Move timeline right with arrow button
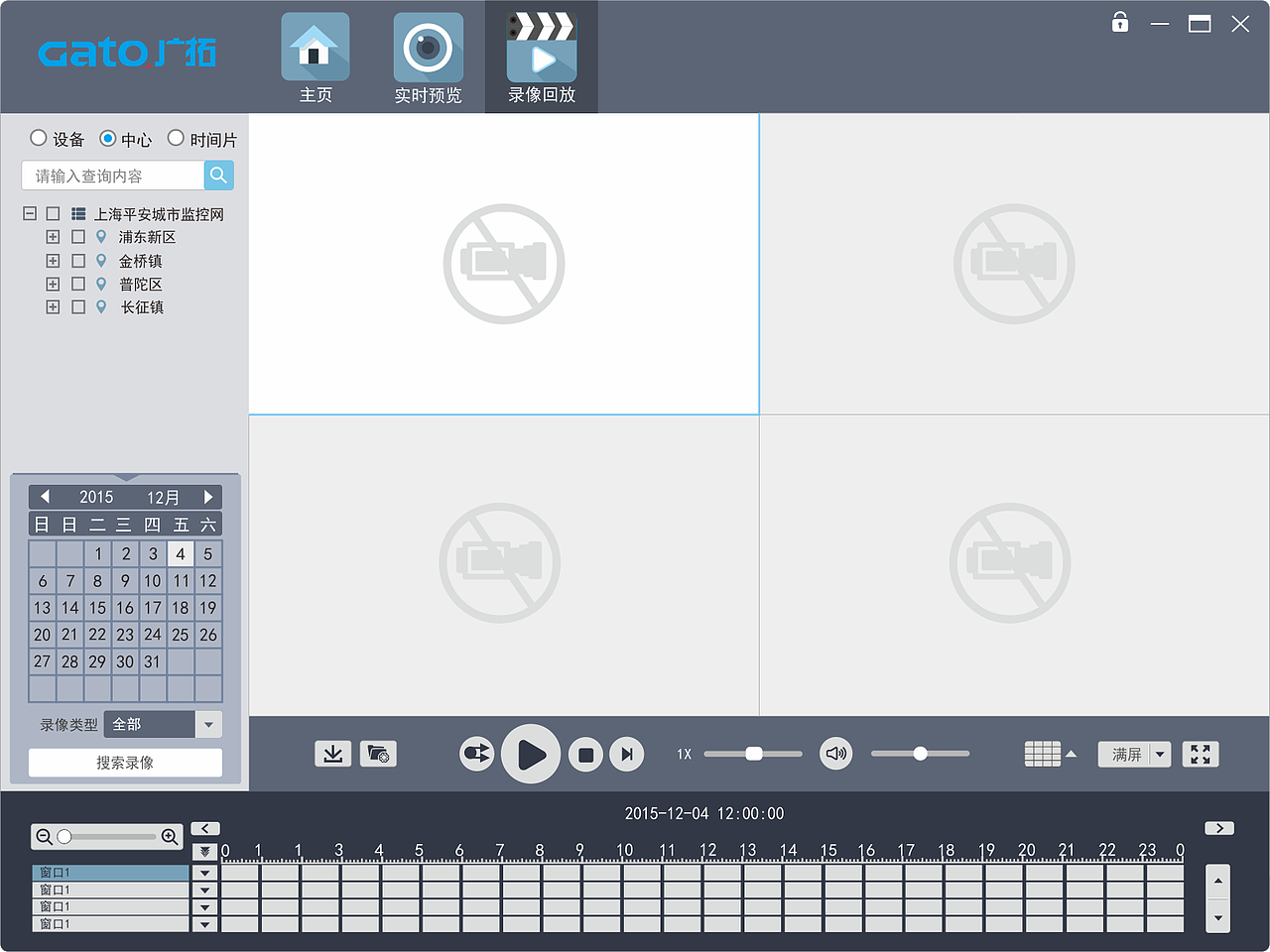This screenshot has width=1270, height=952. tap(1219, 828)
